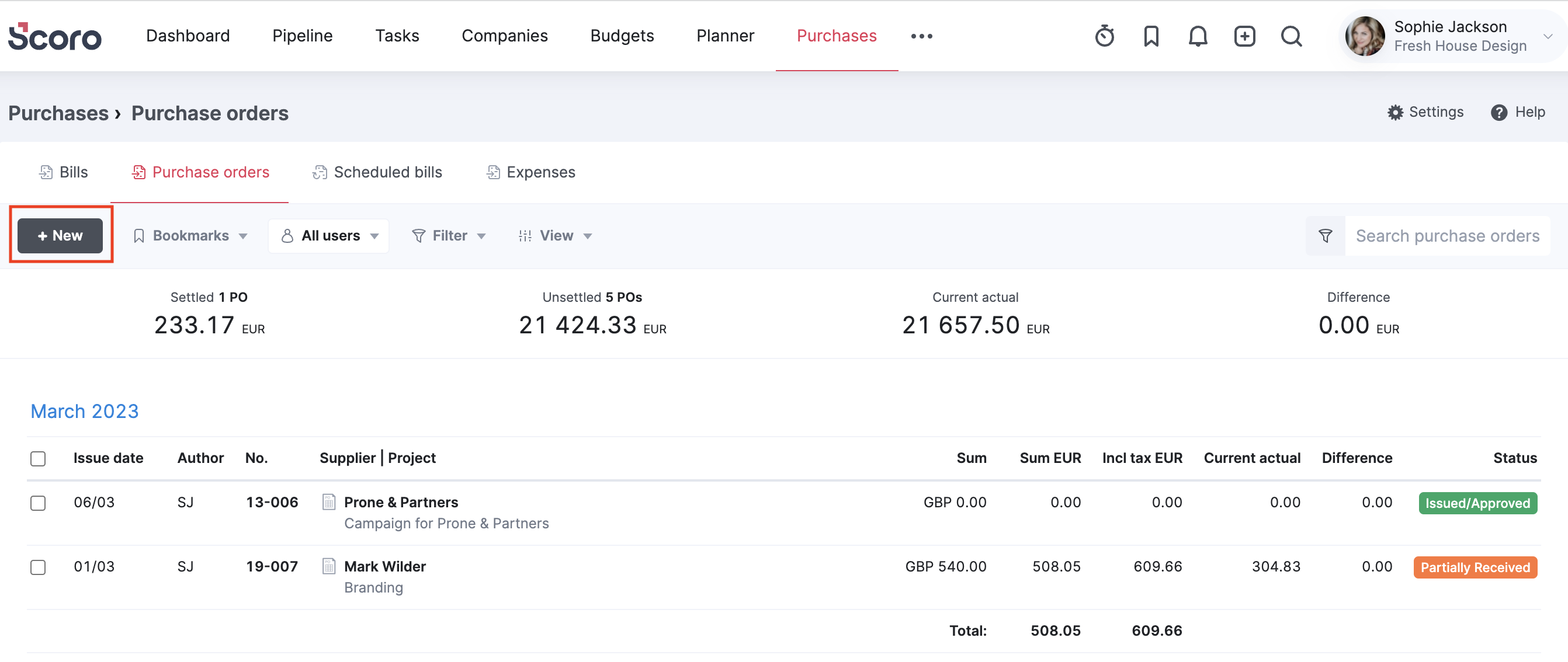Image resolution: width=1568 pixels, height=662 pixels.
Task: Click the filter icon beside search field
Action: [x=1325, y=236]
